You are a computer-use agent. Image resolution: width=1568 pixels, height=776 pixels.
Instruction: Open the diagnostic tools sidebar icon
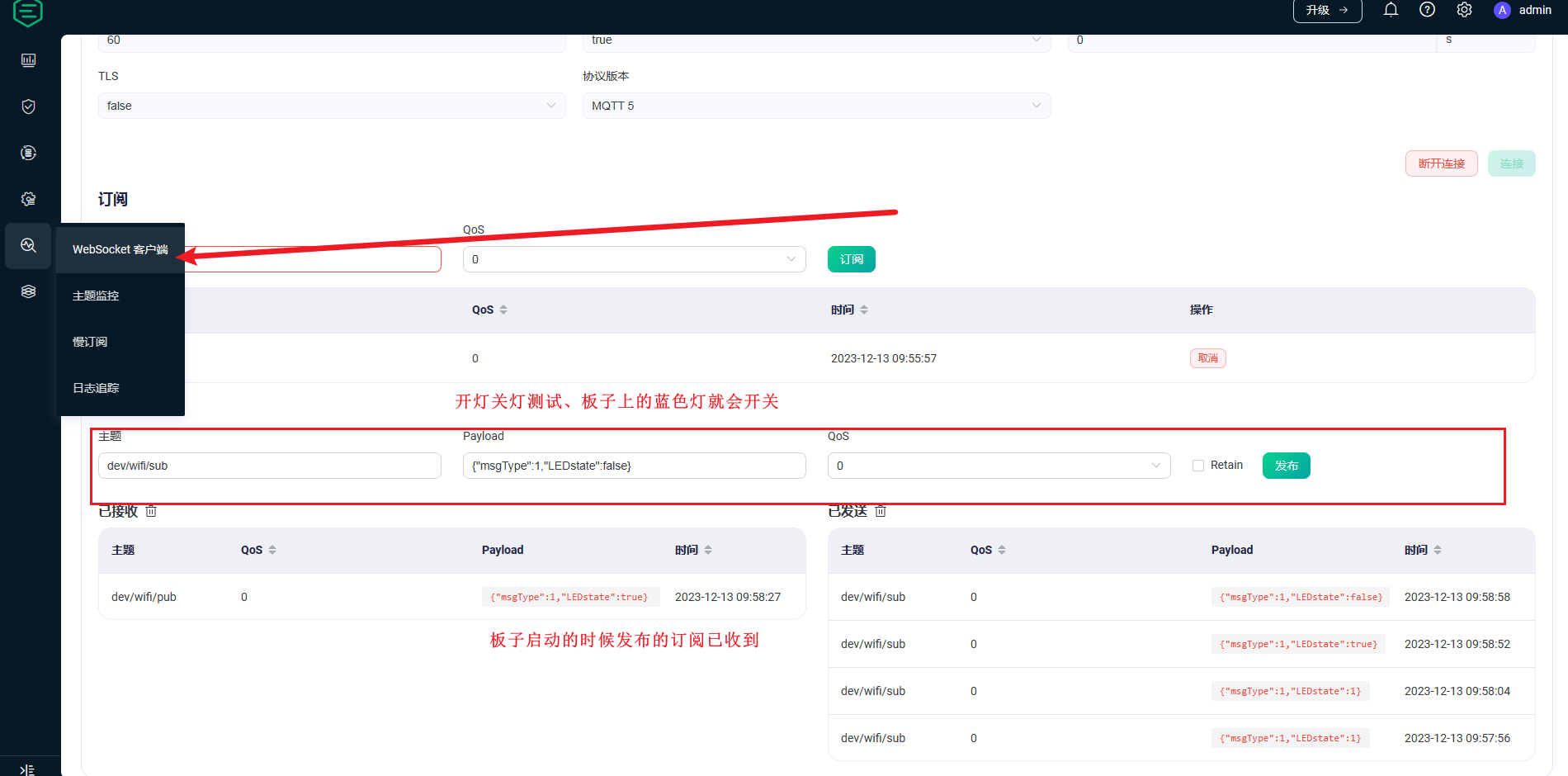coord(28,245)
